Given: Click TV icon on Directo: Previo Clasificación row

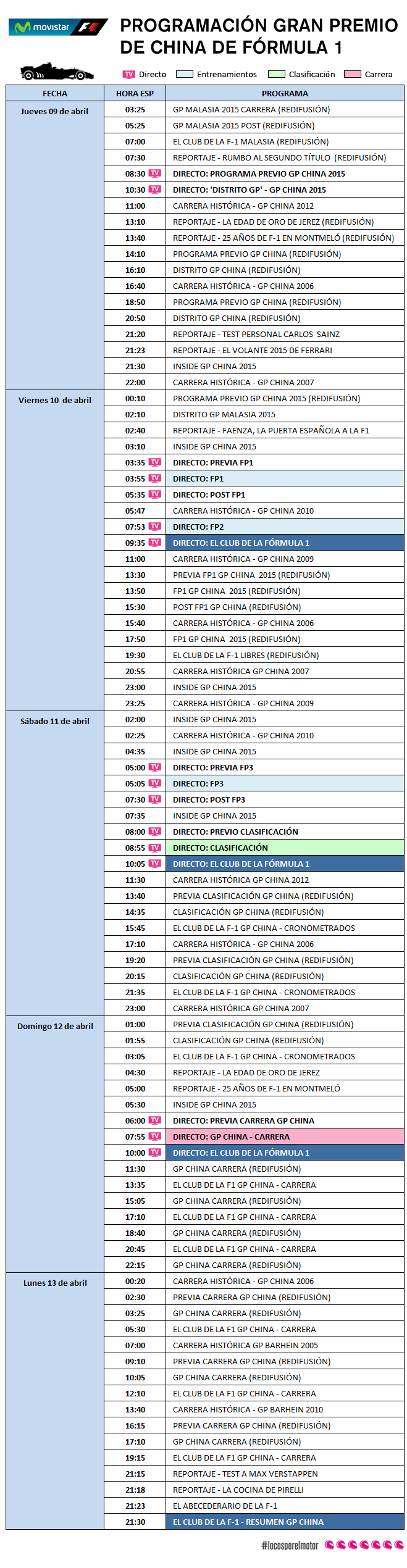Looking at the screenshot, I should pyautogui.click(x=154, y=832).
